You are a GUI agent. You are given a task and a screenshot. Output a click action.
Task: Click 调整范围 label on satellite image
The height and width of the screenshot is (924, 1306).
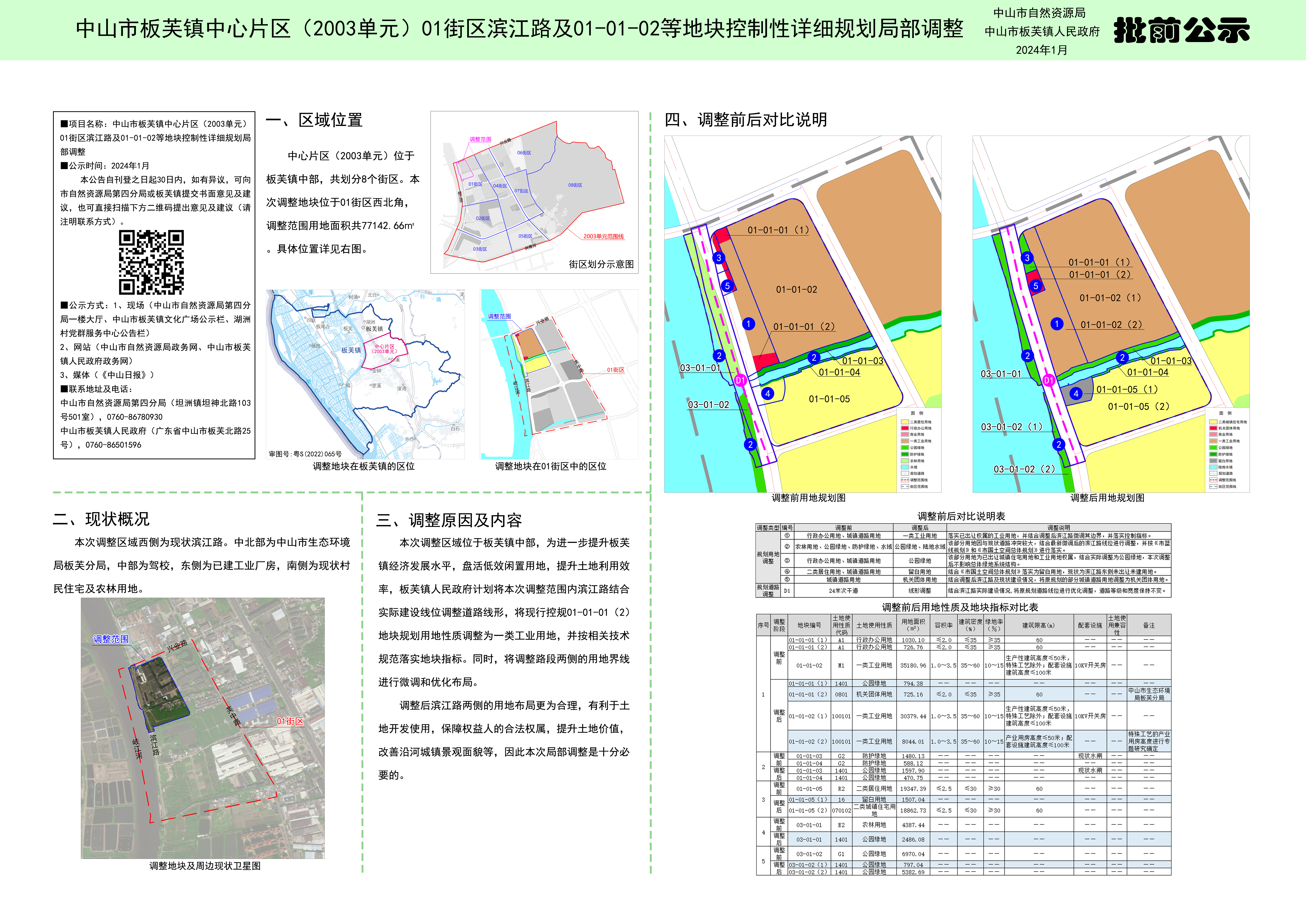[x=111, y=639]
